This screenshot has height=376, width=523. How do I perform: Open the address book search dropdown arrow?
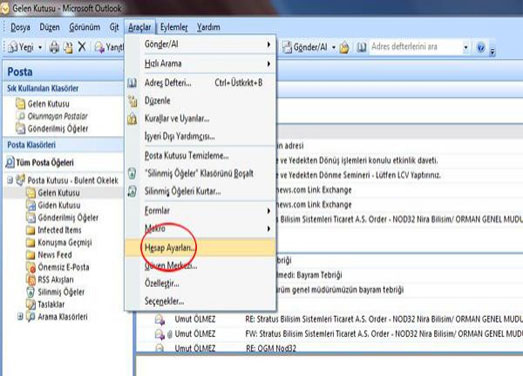click(x=466, y=47)
